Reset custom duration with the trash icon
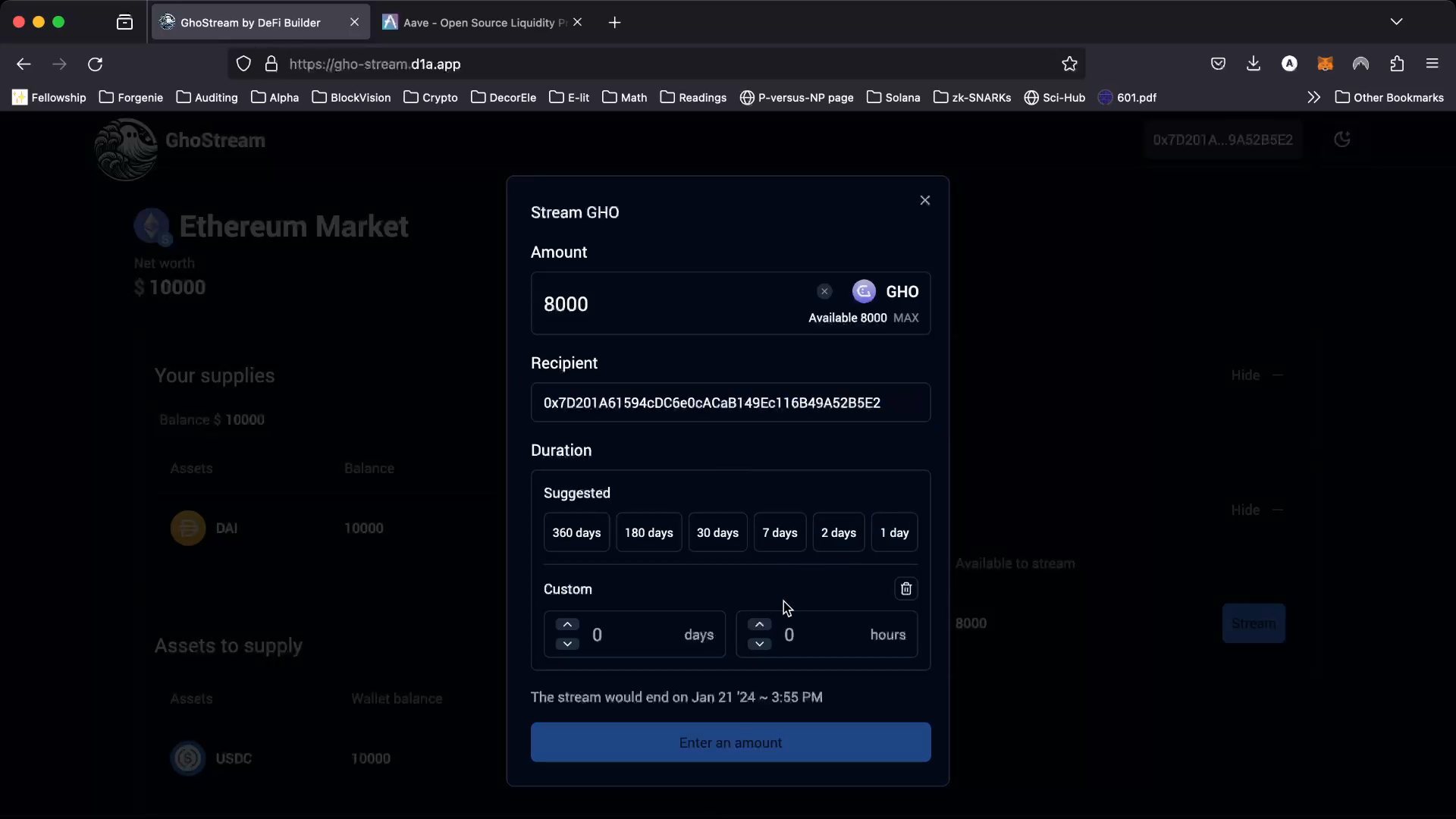Viewport: 1456px width, 819px height. coord(905,588)
